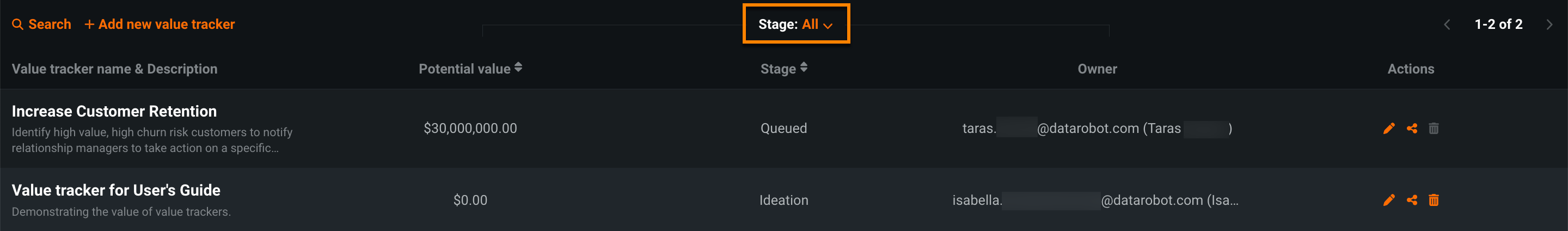1568x231 pixels.
Task: Share Increase Customer Retention tracker
Action: point(1412,129)
